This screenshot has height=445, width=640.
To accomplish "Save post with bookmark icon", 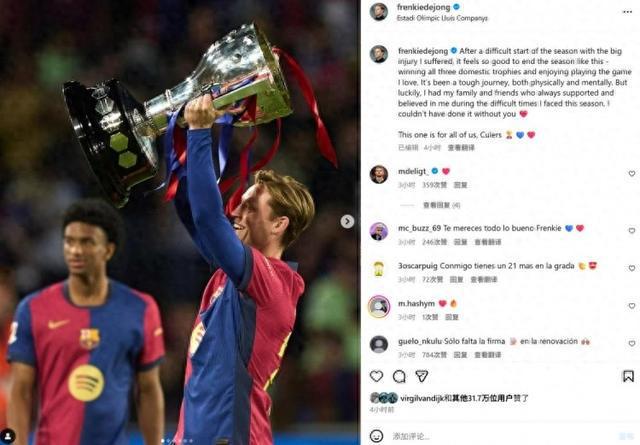I will pyautogui.click(x=628, y=376).
